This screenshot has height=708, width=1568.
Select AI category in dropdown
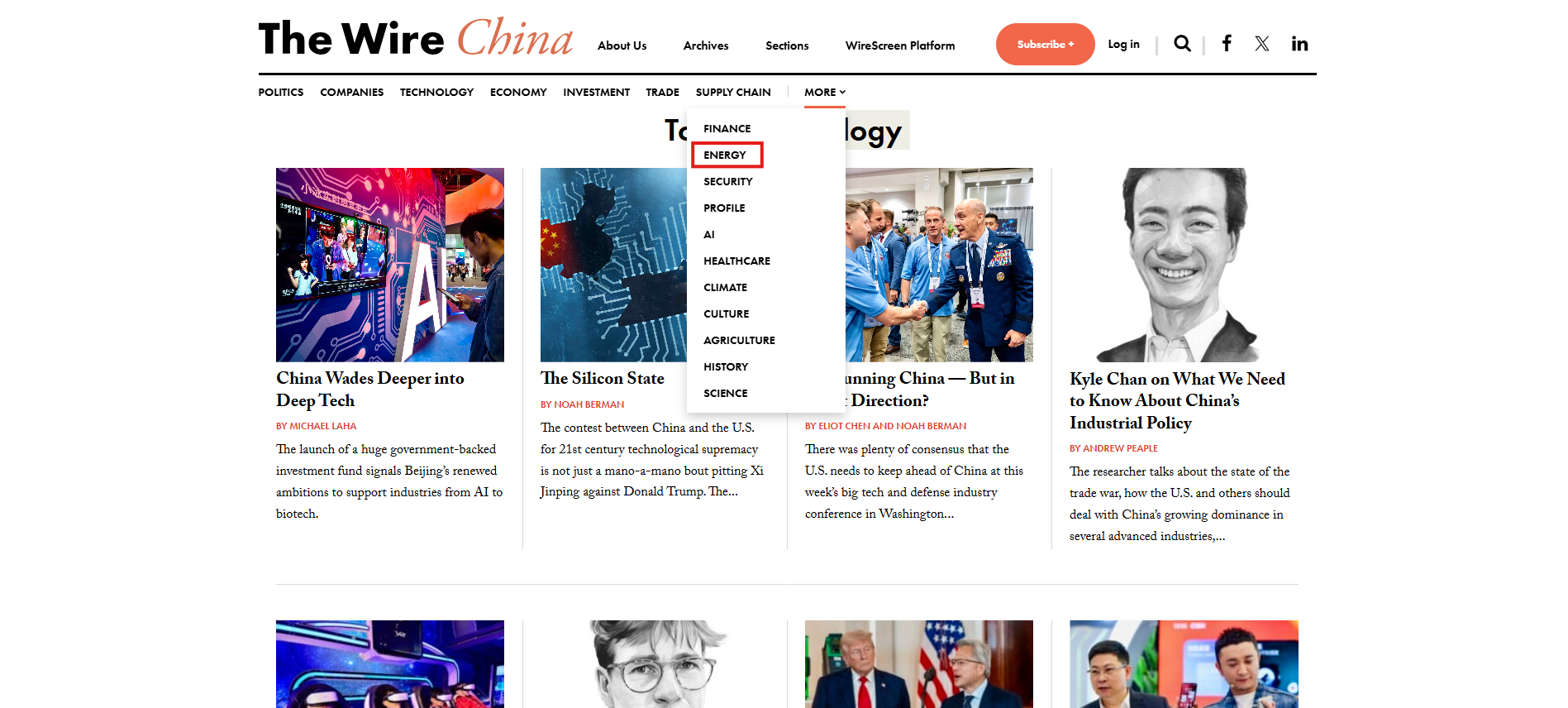[709, 234]
